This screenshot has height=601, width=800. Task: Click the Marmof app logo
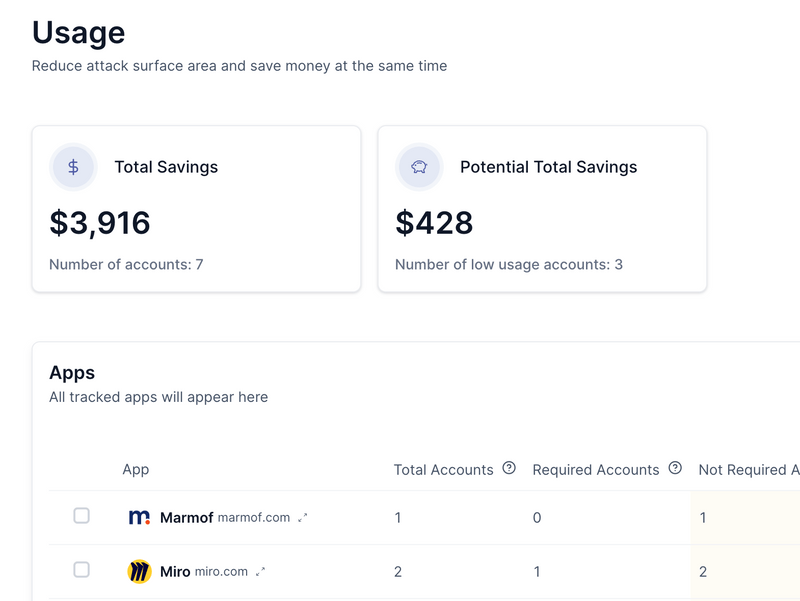tap(139, 518)
